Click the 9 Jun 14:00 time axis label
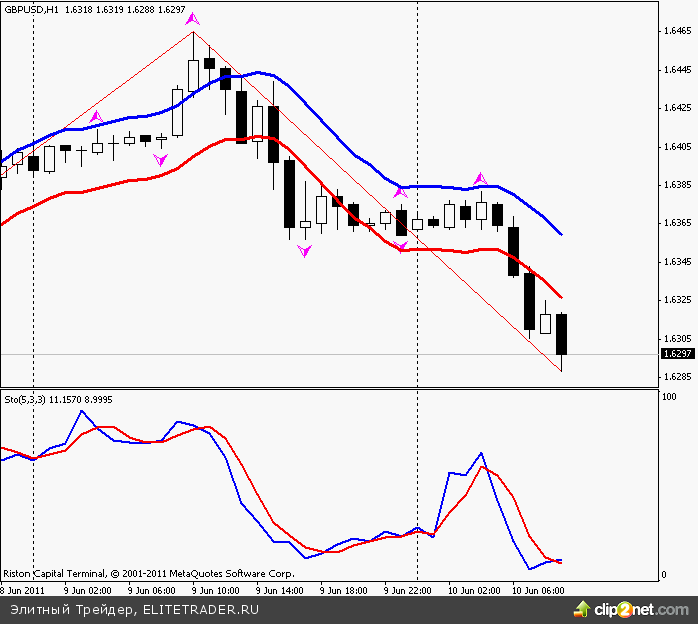This screenshot has height=624, width=698. tap(278, 590)
